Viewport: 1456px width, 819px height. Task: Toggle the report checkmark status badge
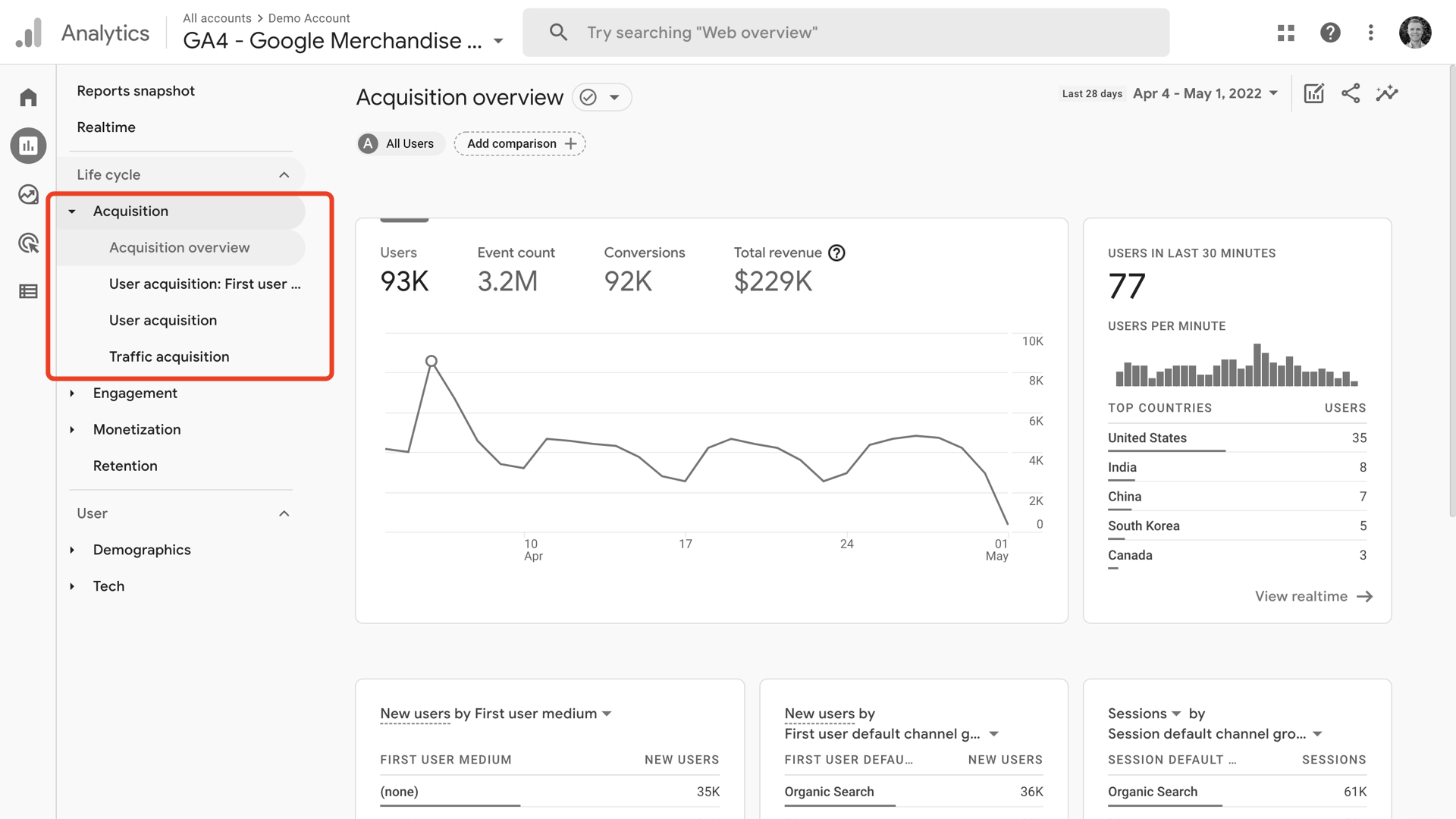tap(589, 97)
